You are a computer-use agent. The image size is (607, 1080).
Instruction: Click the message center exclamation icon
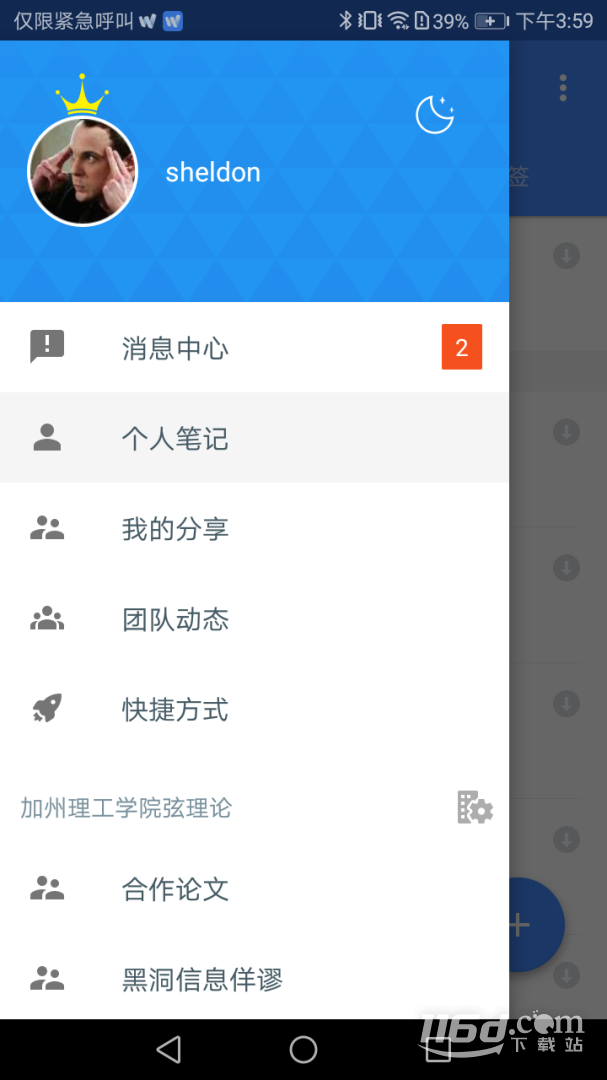click(x=47, y=346)
